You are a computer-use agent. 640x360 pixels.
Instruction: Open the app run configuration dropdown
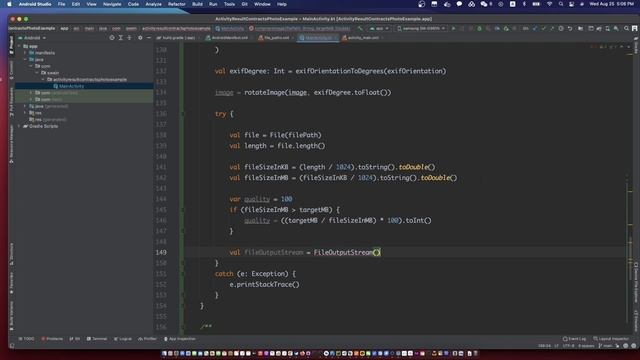(379, 29)
